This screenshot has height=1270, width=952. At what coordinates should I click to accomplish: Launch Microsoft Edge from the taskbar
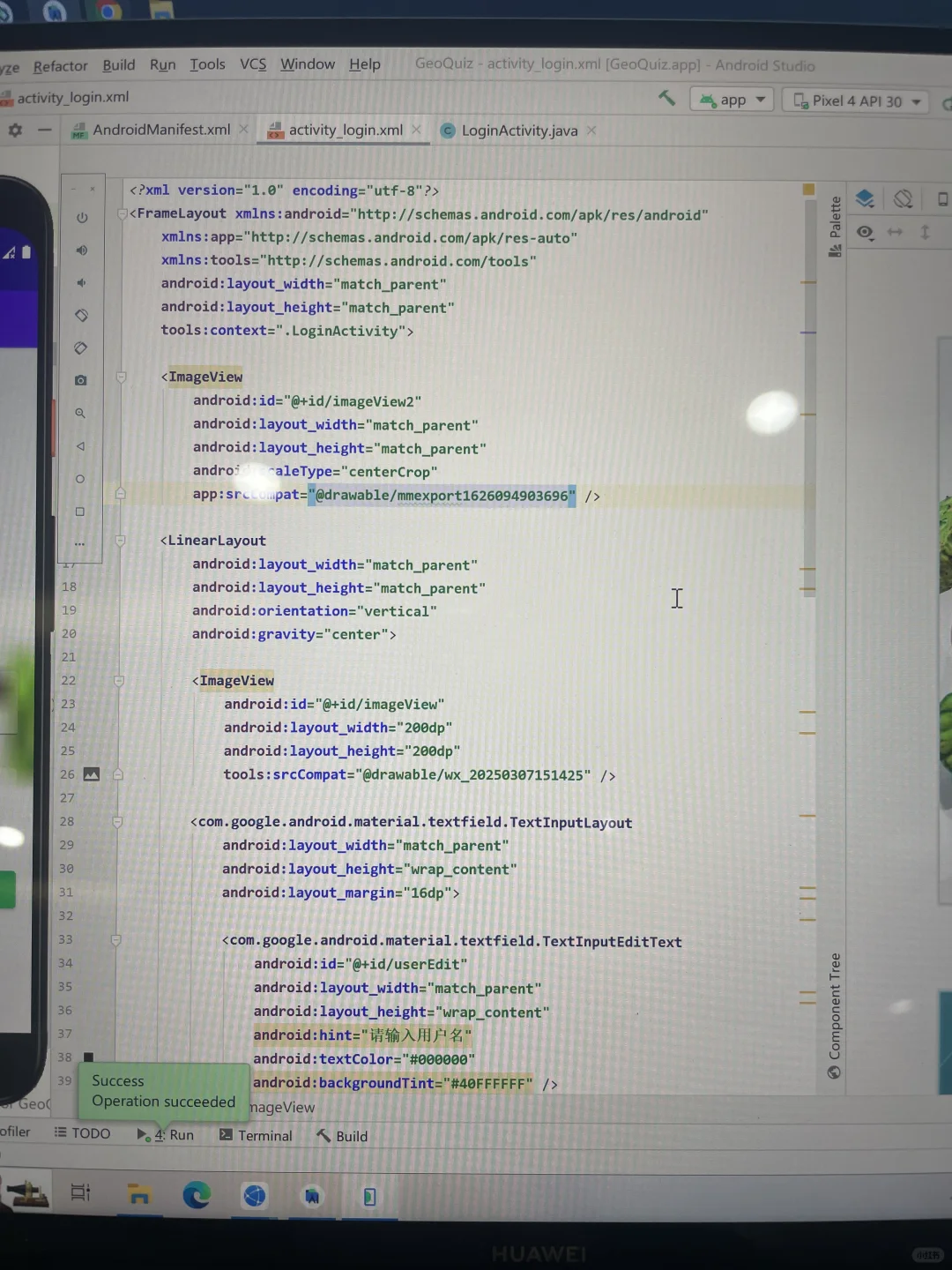[x=197, y=1195]
